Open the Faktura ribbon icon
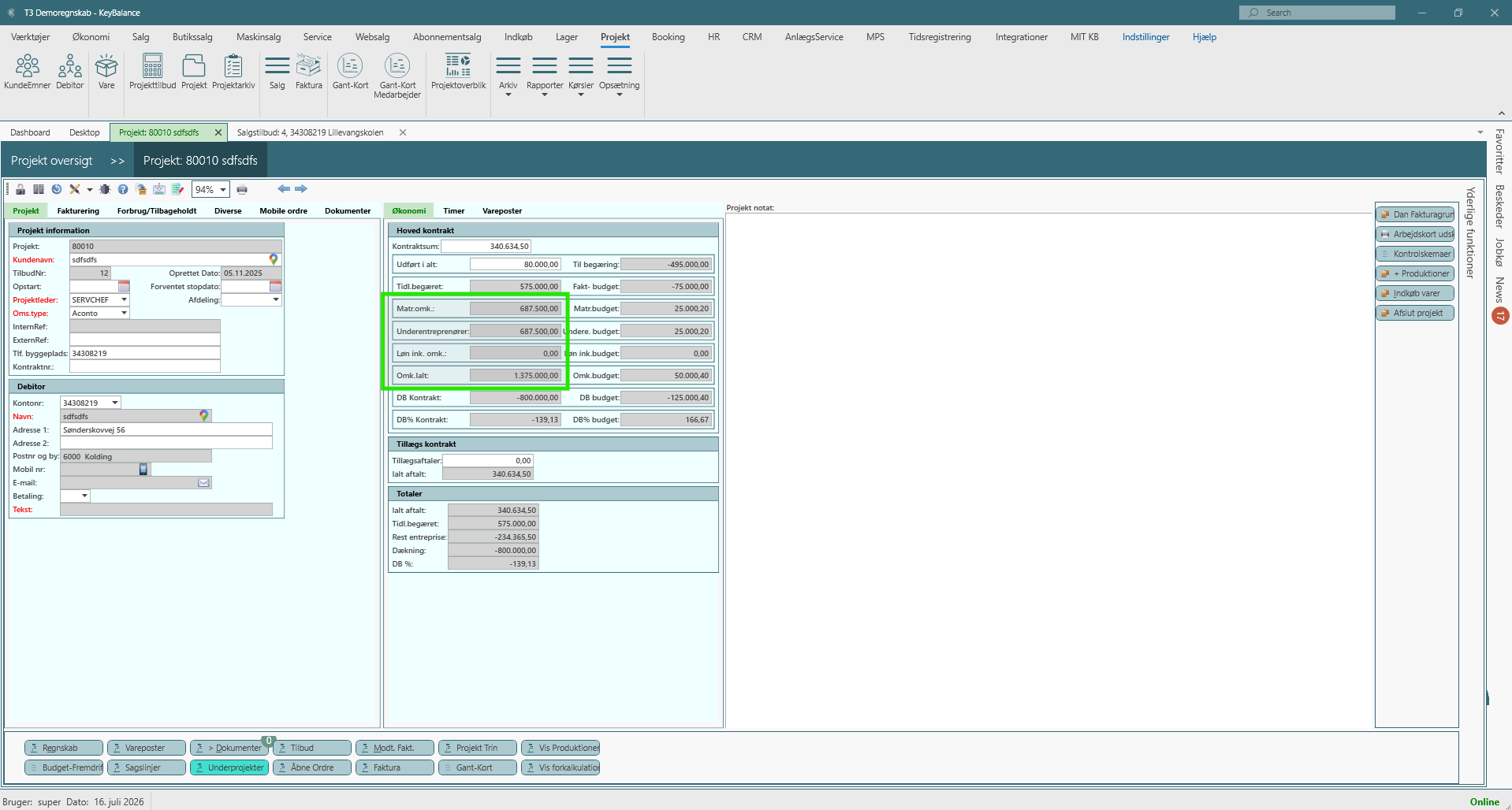Screen dimensions: 1512x810 [x=308, y=72]
